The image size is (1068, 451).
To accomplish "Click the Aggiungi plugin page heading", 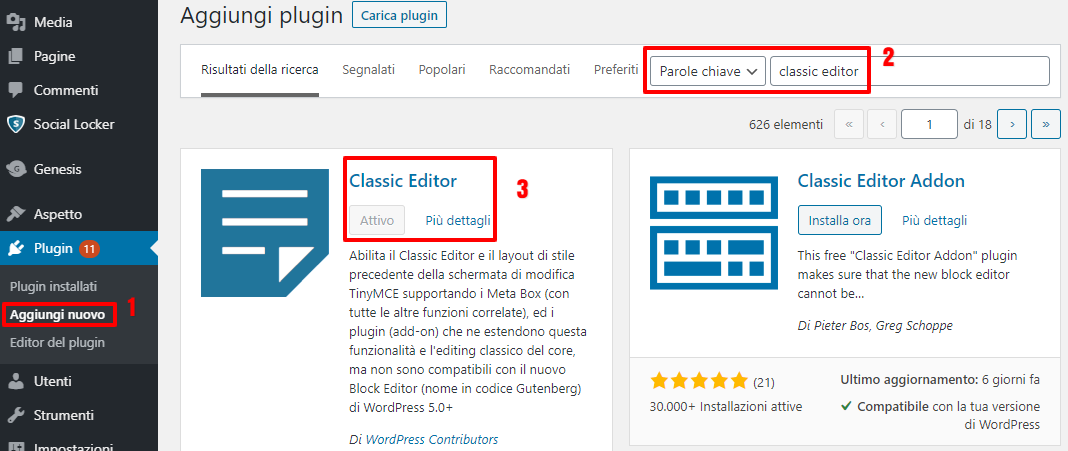I will 262,16.
